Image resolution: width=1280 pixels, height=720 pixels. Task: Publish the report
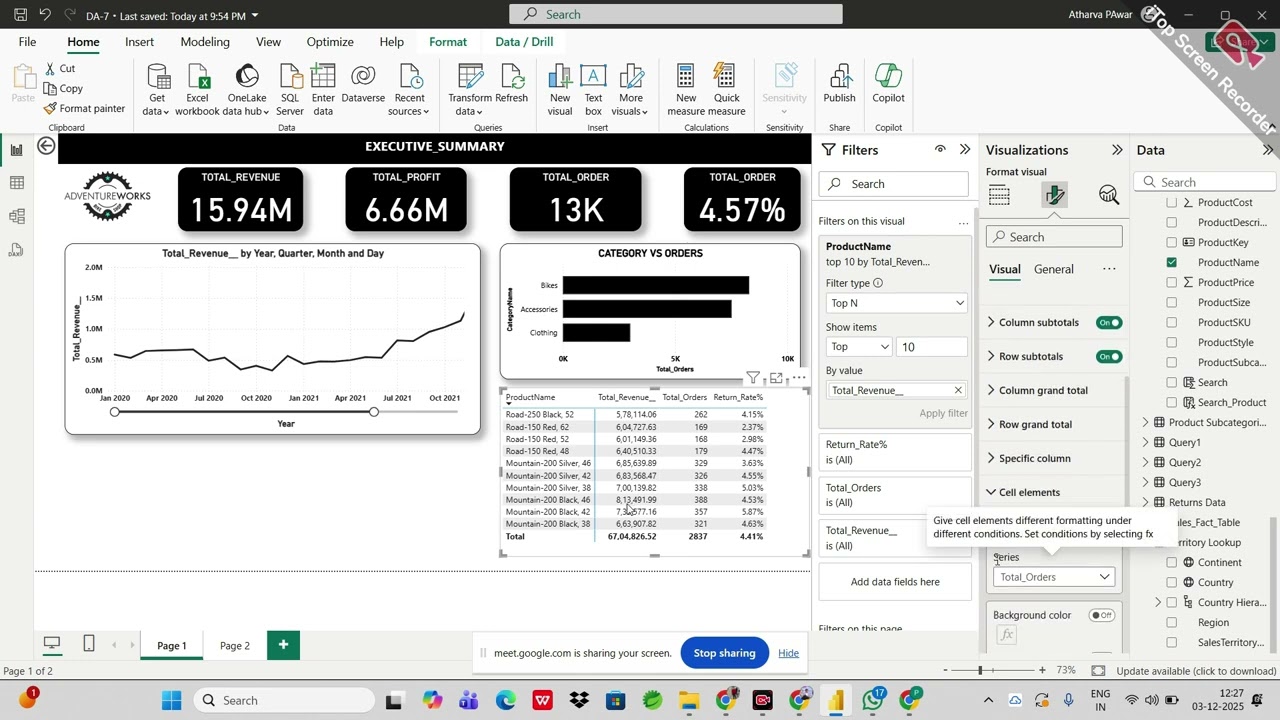coord(839,83)
